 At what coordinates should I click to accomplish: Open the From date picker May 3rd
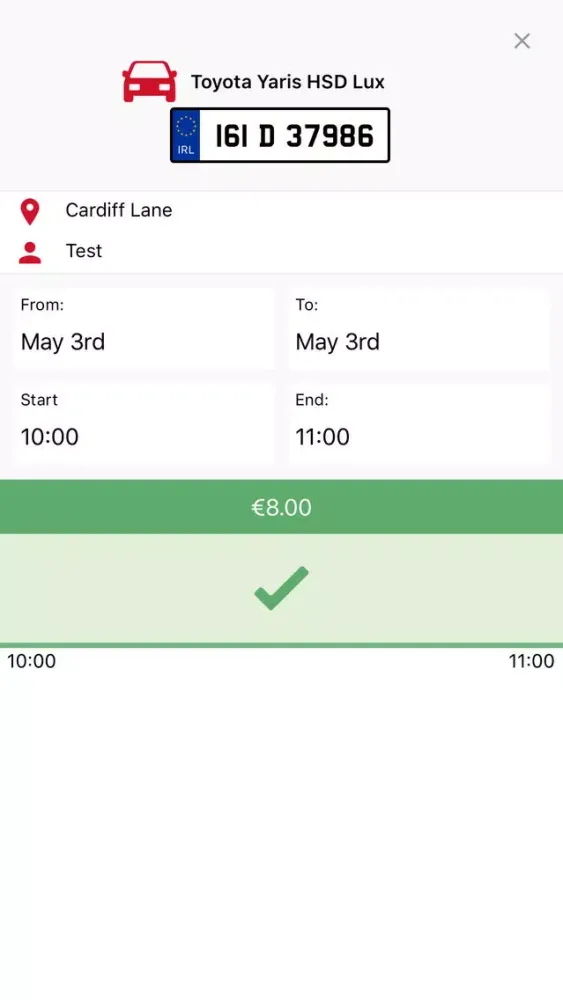click(x=143, y=329)
